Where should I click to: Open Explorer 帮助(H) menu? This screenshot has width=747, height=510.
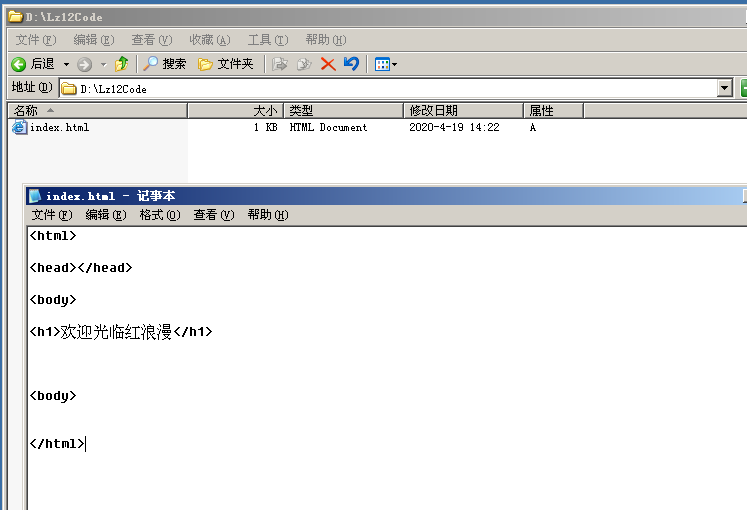tap(326, 40)
